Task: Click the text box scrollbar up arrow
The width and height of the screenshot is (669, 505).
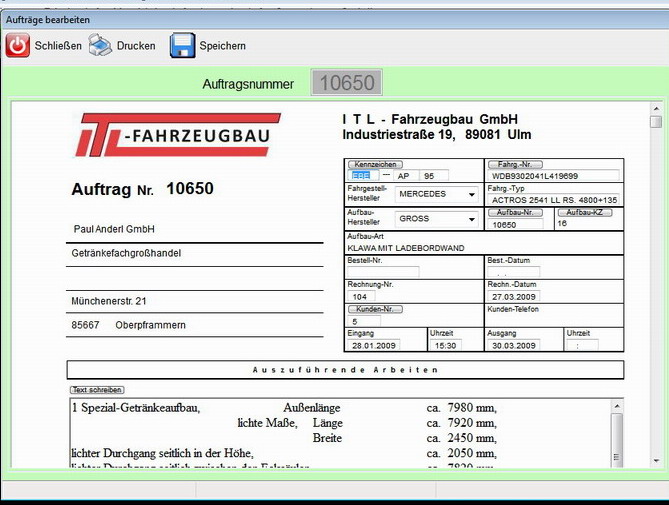Action: (x=617, y=405)
